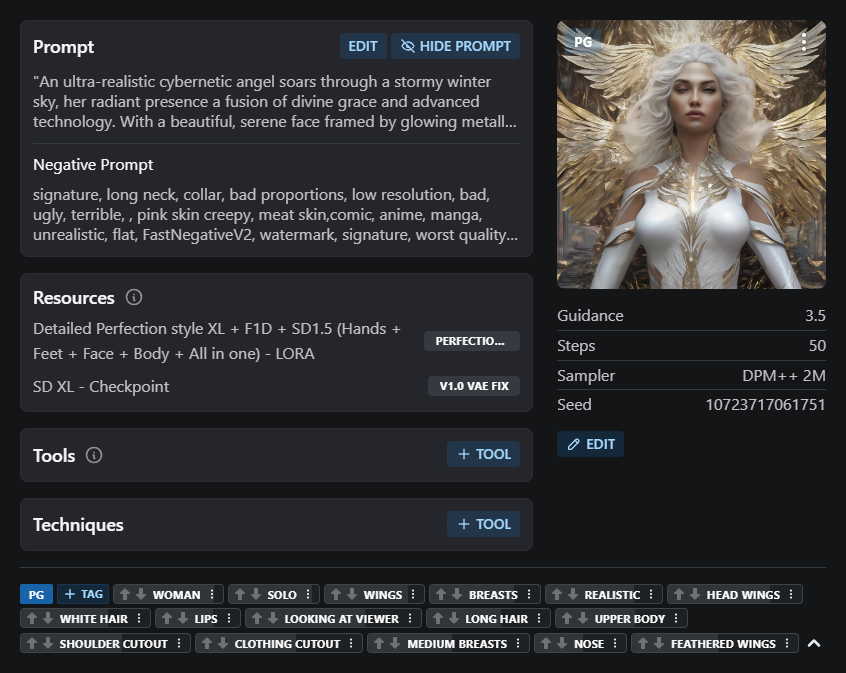
Task: Upvote the HEAD WINGS tag
Action: (679, 594)
